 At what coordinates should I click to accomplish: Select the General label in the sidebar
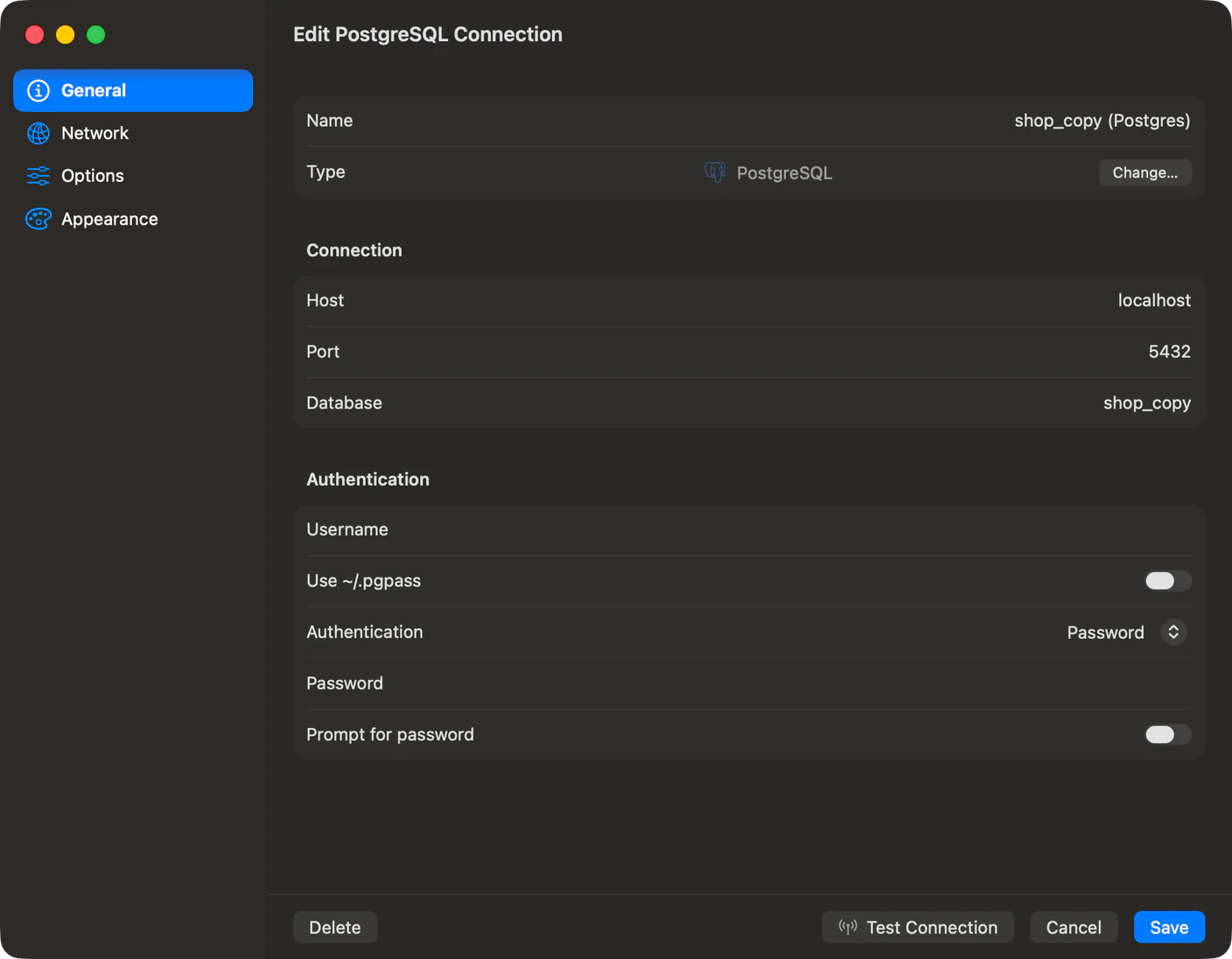point(94,90)
